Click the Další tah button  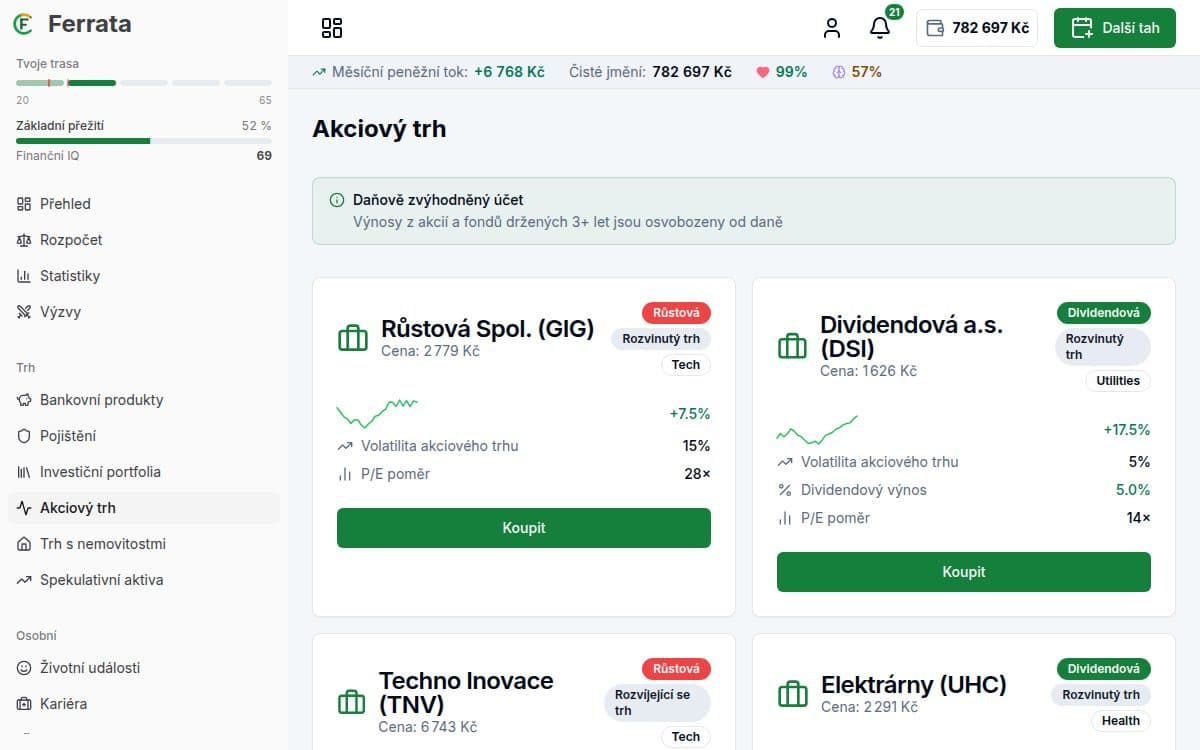pyautogui.click(x=1115, y=28)
